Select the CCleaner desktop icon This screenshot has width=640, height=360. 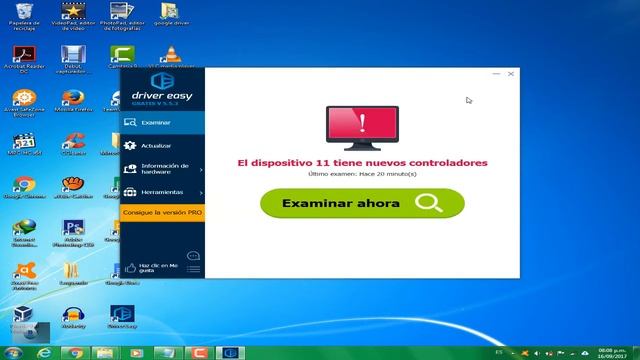[x=73, y=144]
